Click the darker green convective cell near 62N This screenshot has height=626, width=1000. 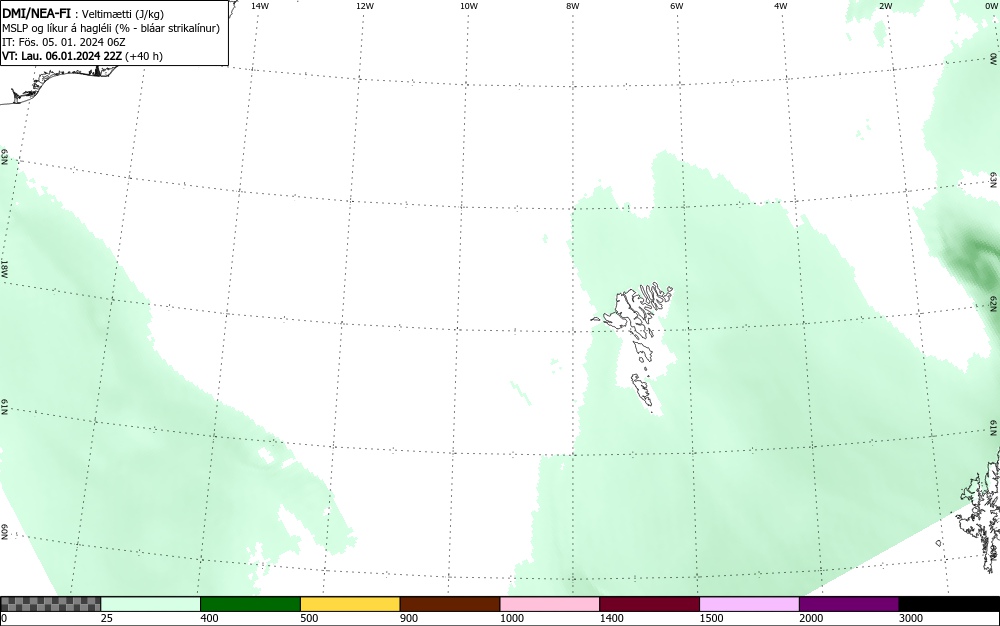[976, 258]
